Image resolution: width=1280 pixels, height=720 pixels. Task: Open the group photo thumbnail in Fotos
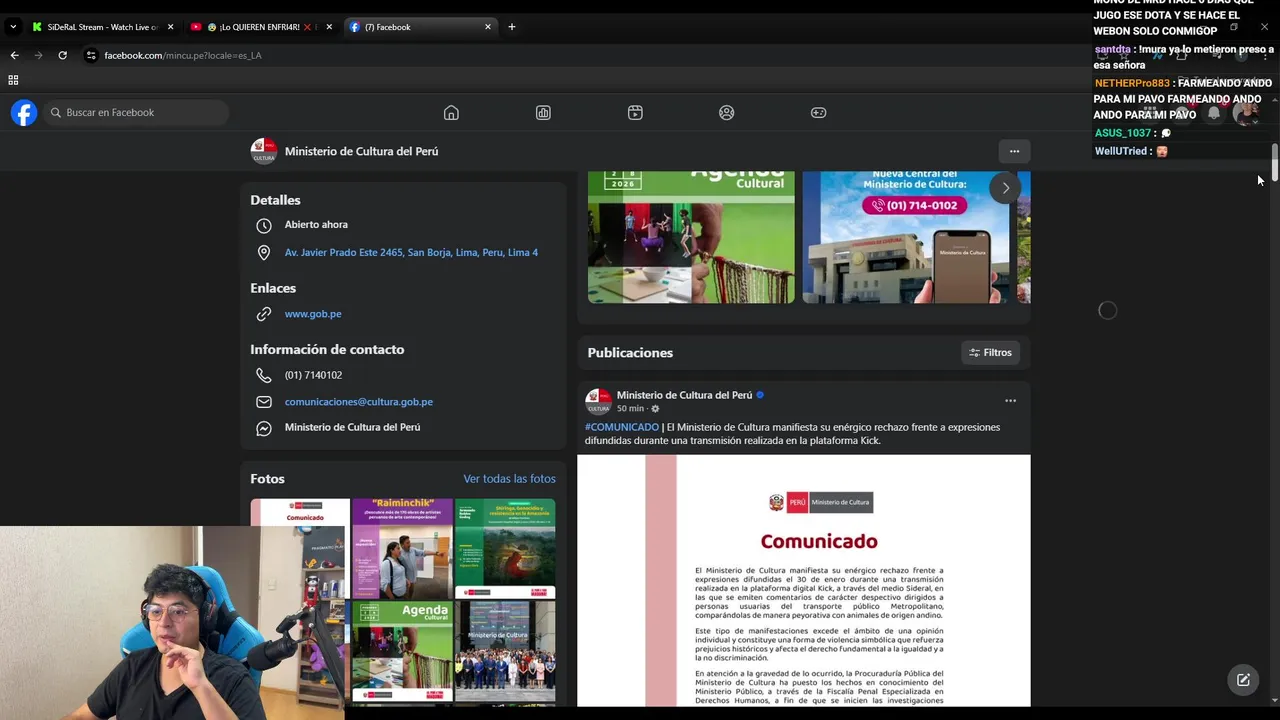(x=505, y=650)
